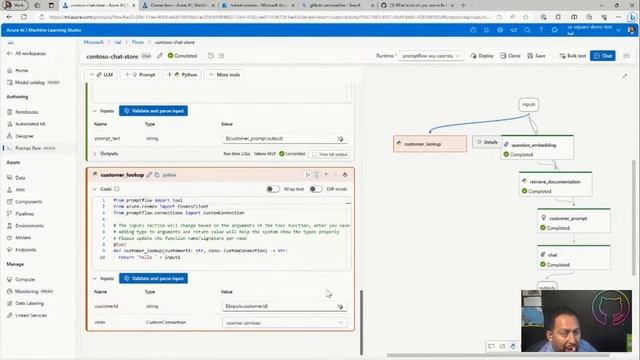Click the prompt_text value field
This screenshot has width=640, height=360.
click(284, 139)
